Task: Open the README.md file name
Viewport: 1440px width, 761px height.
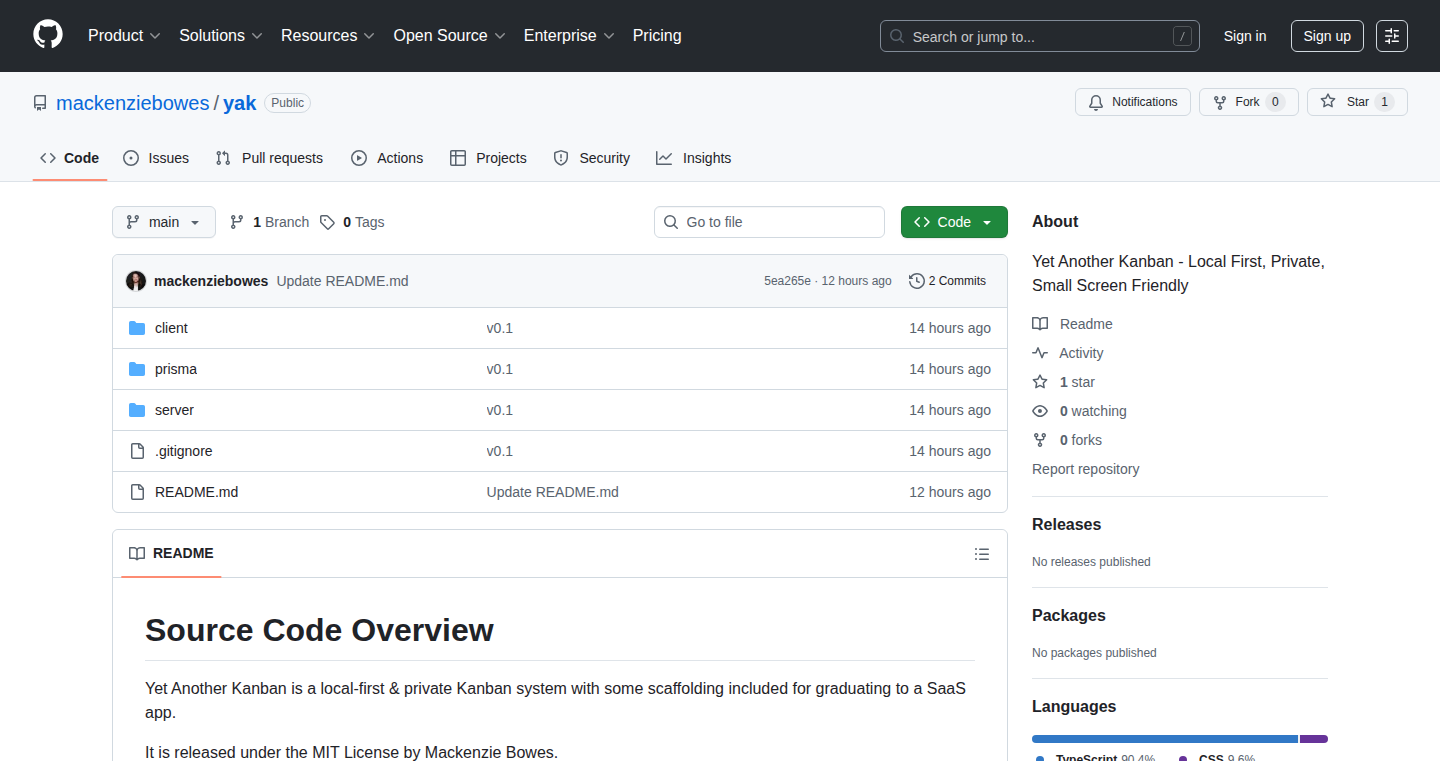Action: (x=196, y=492)
